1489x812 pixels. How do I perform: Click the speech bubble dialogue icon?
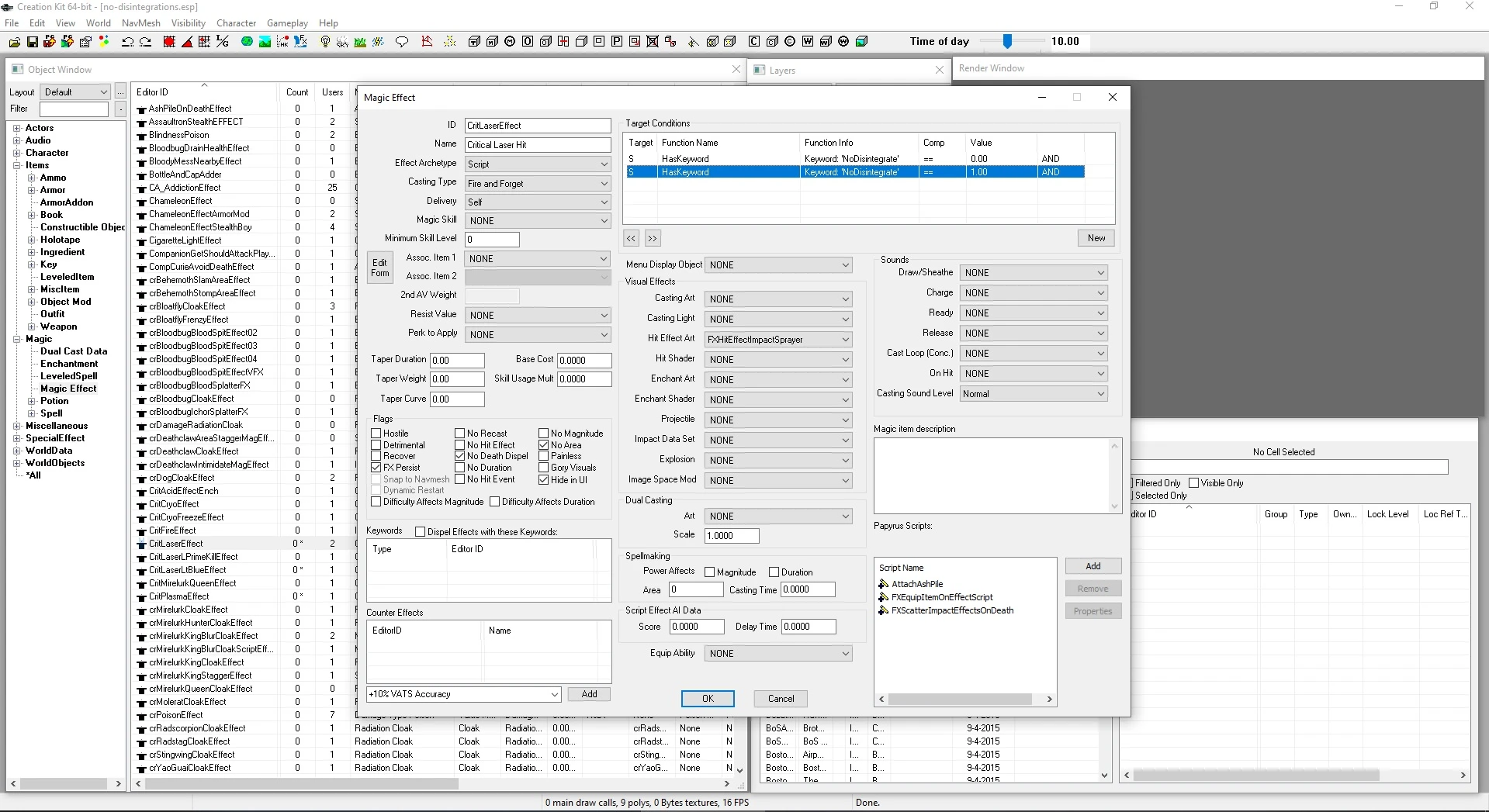tap(402, 42)
